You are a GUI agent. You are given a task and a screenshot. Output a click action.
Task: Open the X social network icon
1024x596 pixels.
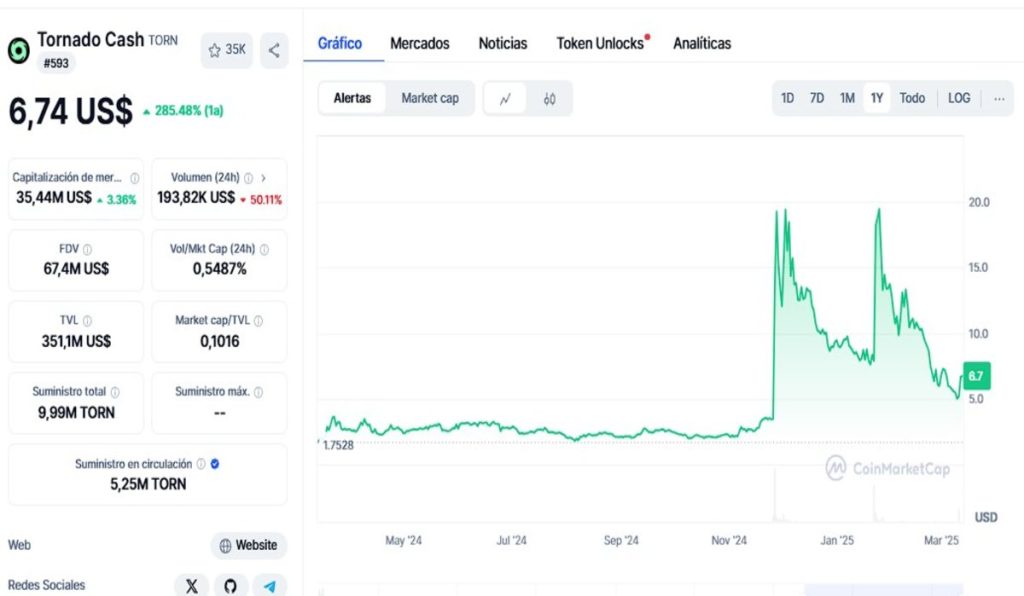[191, 586]
